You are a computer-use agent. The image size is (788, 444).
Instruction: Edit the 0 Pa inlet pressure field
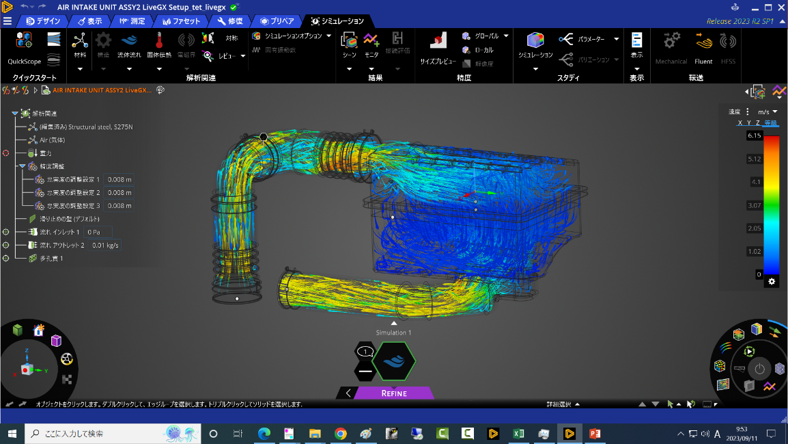[98, 232]
